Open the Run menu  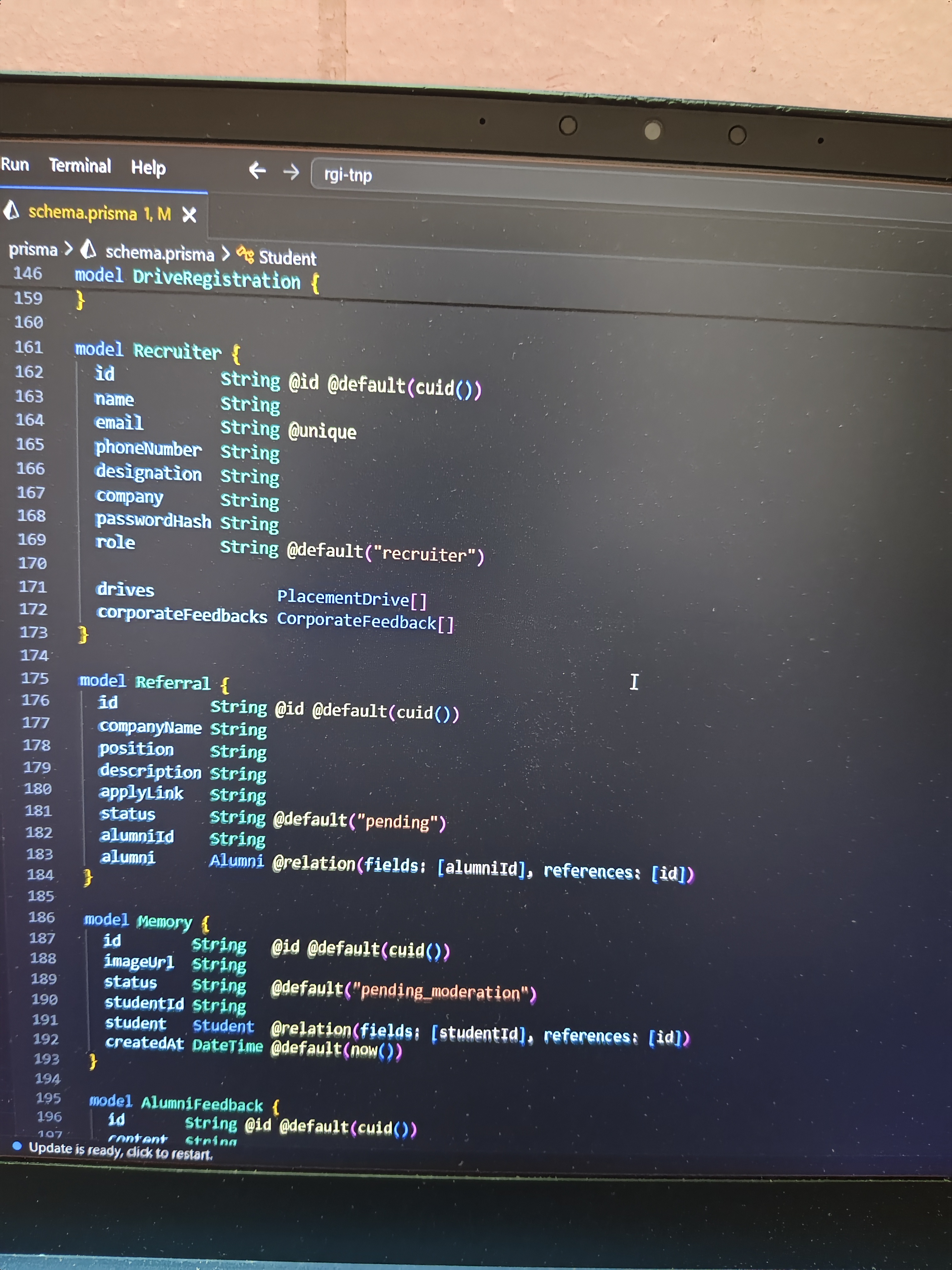click(15, 165)
